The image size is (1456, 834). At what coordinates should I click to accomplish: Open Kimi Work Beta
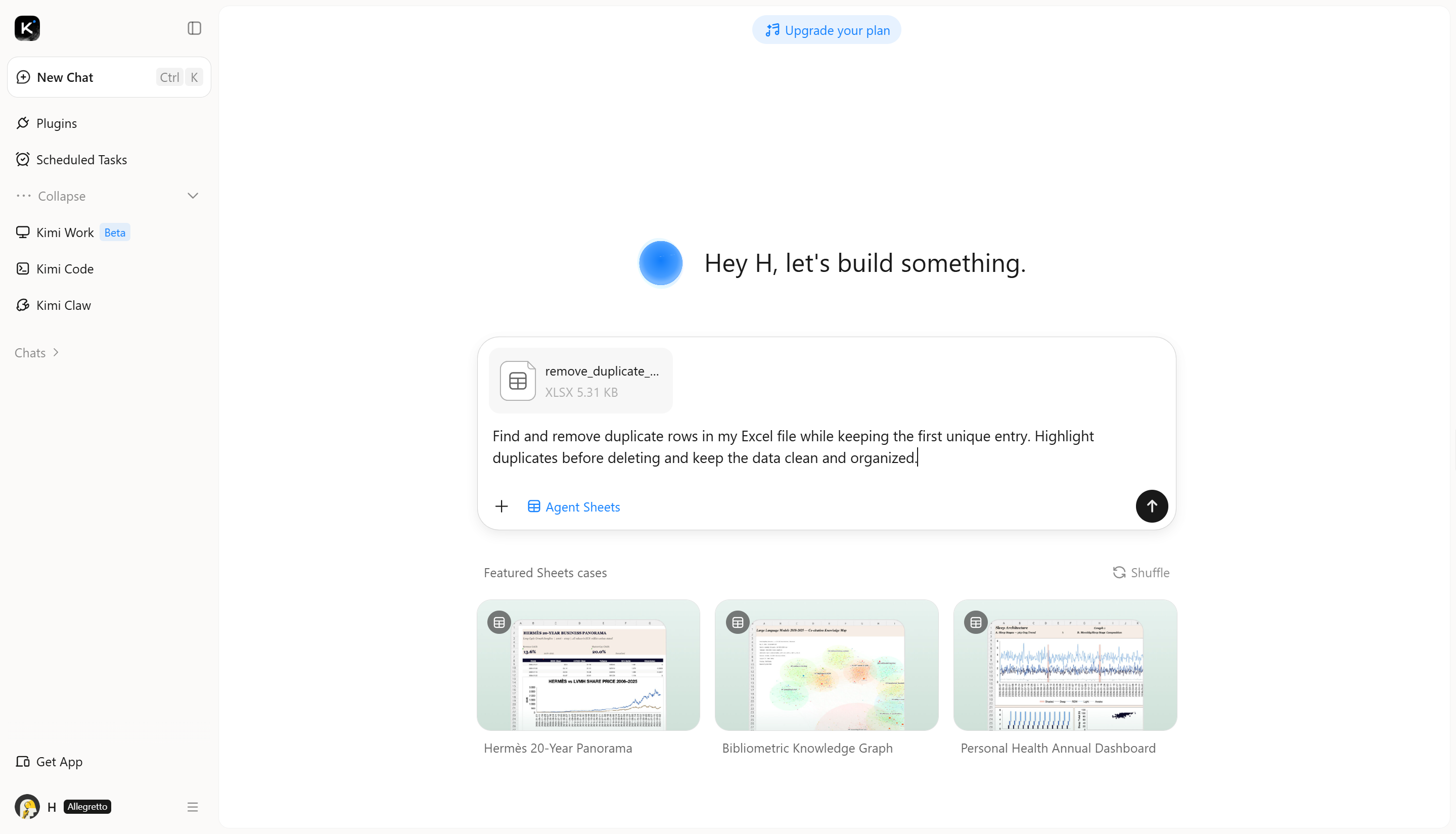point(82,233)
